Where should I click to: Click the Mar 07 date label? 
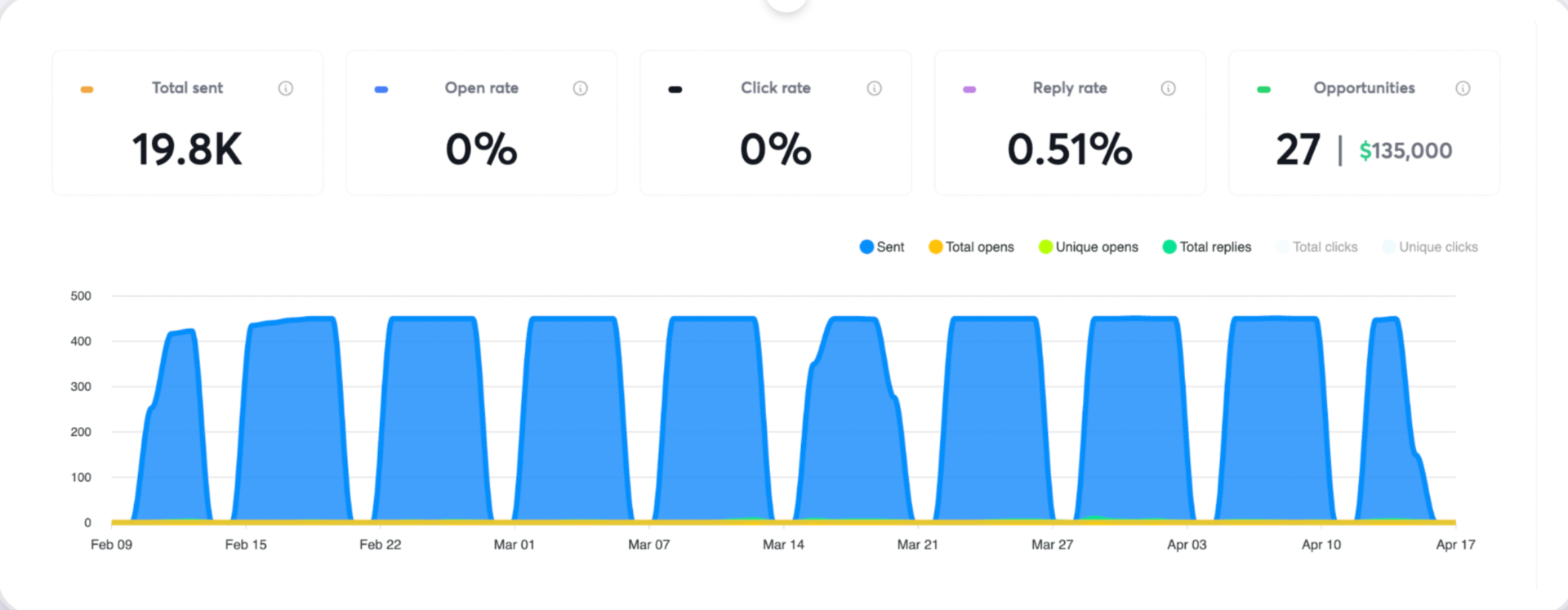point(649,545)
